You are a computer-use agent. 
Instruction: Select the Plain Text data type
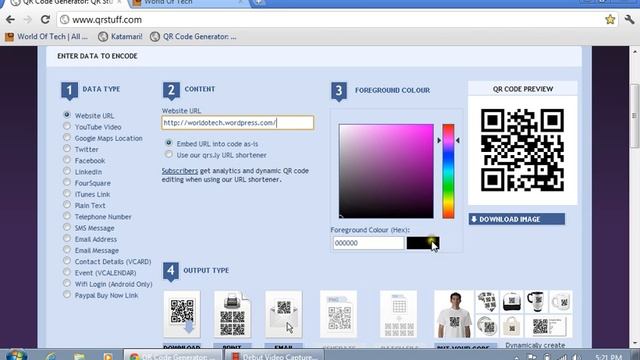67,205
